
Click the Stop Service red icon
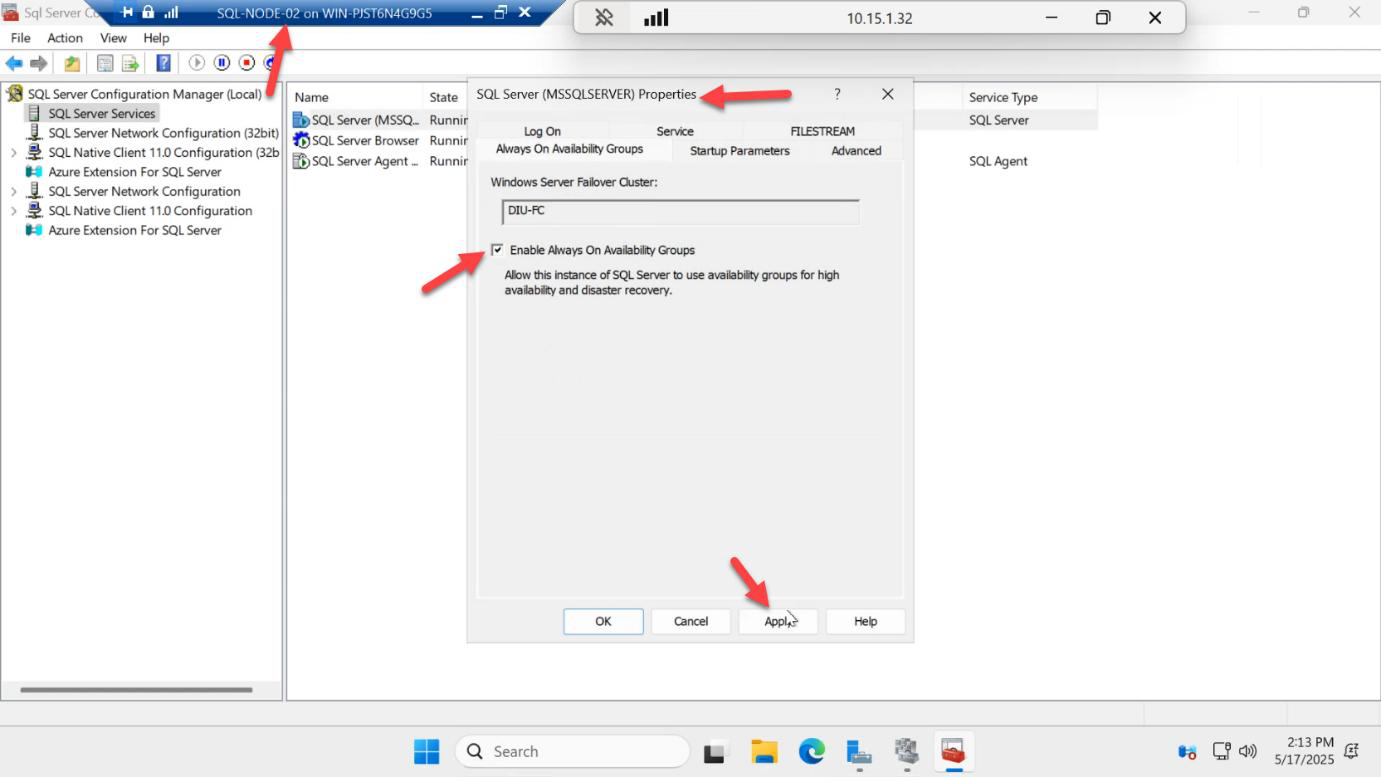(247, 63)
